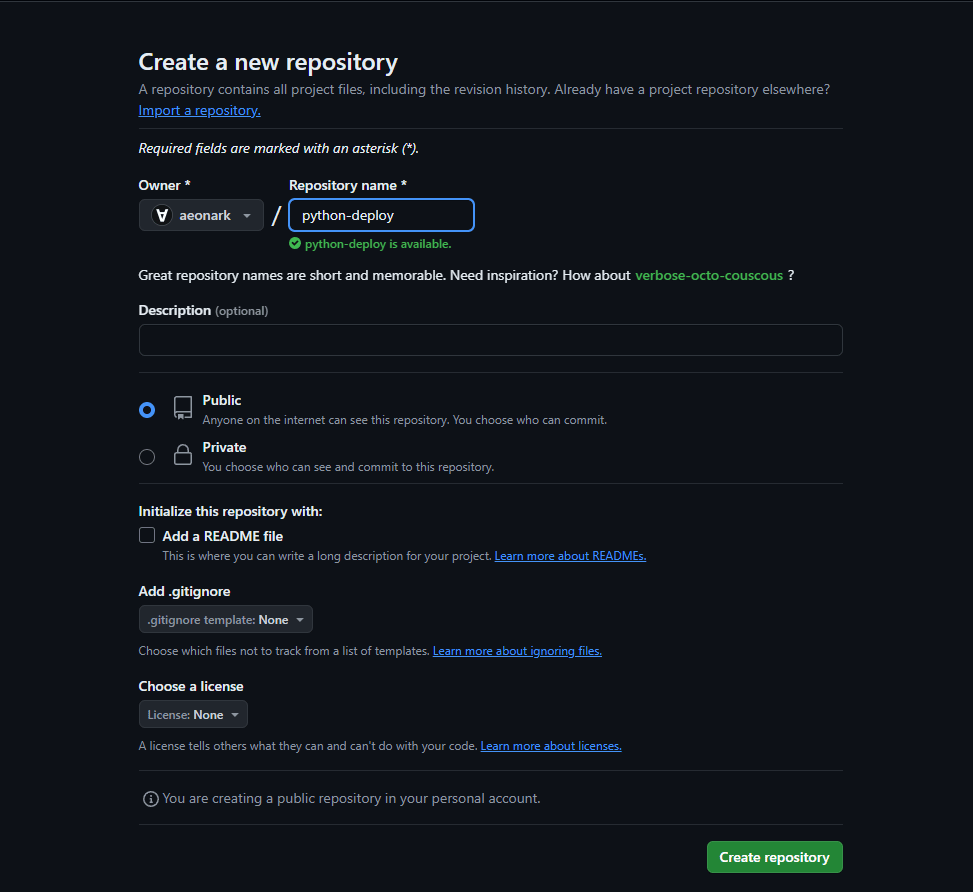Open the Owner aeonark dropdown
This screenshot has width=973, height=892.
201,215
